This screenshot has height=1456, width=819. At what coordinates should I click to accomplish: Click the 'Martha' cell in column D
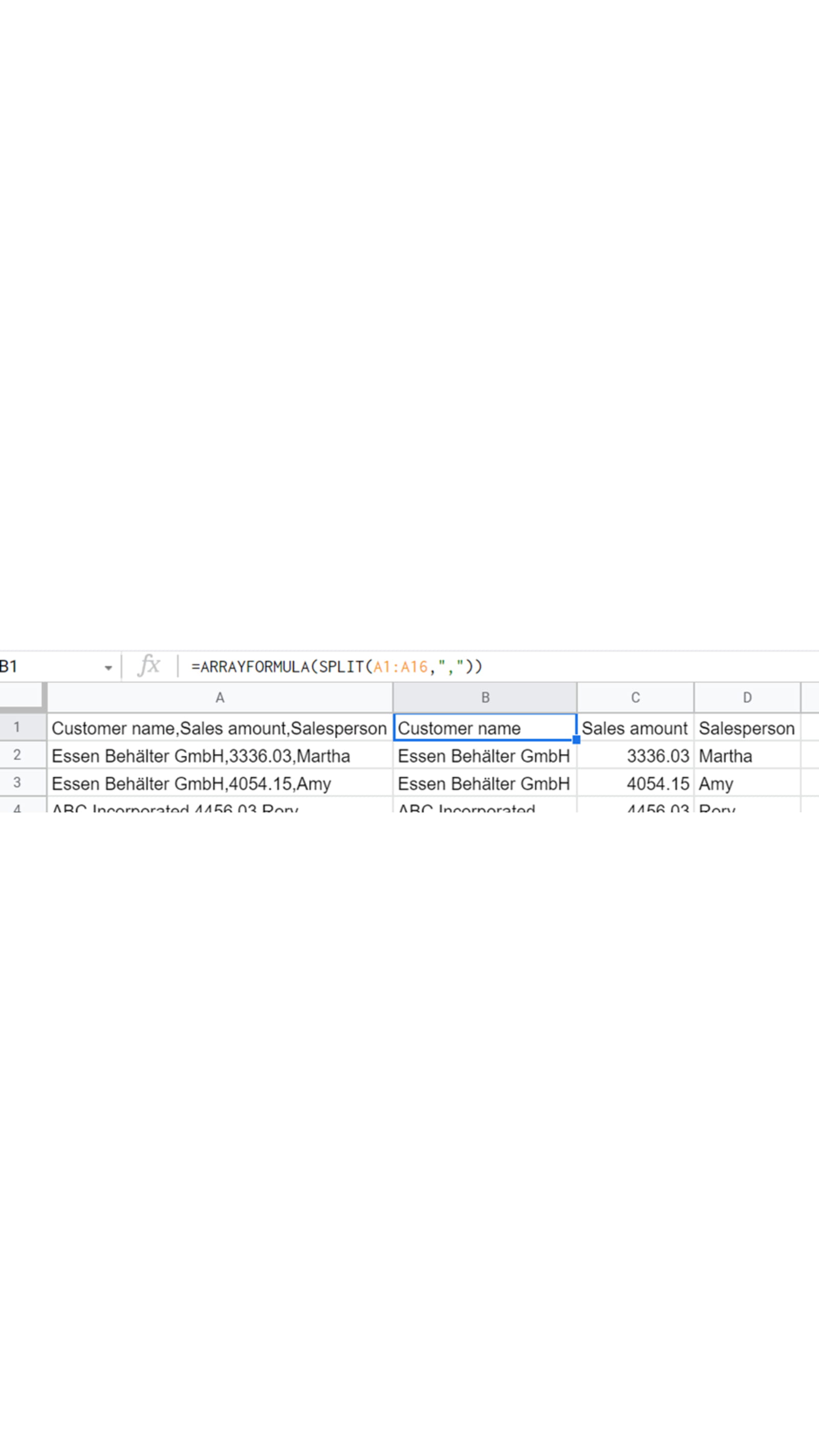(x=747, y=756)
